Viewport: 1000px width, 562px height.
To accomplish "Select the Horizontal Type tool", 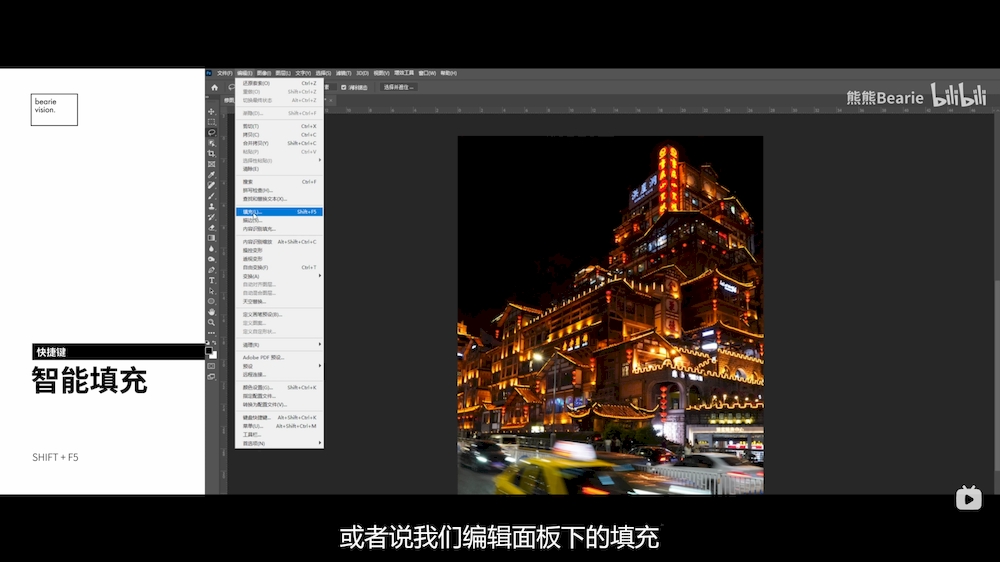I will (212, 280).
